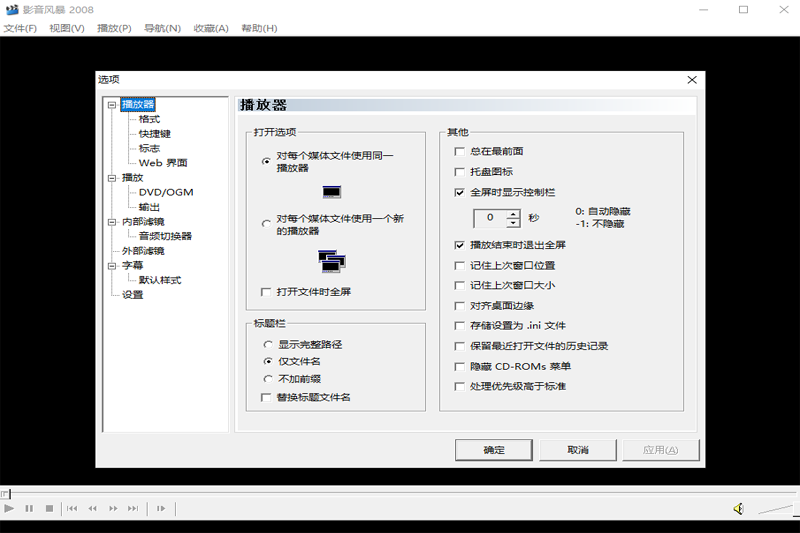Click the 取消 button
The image size is (800, 533).
[x=578, y=450]
